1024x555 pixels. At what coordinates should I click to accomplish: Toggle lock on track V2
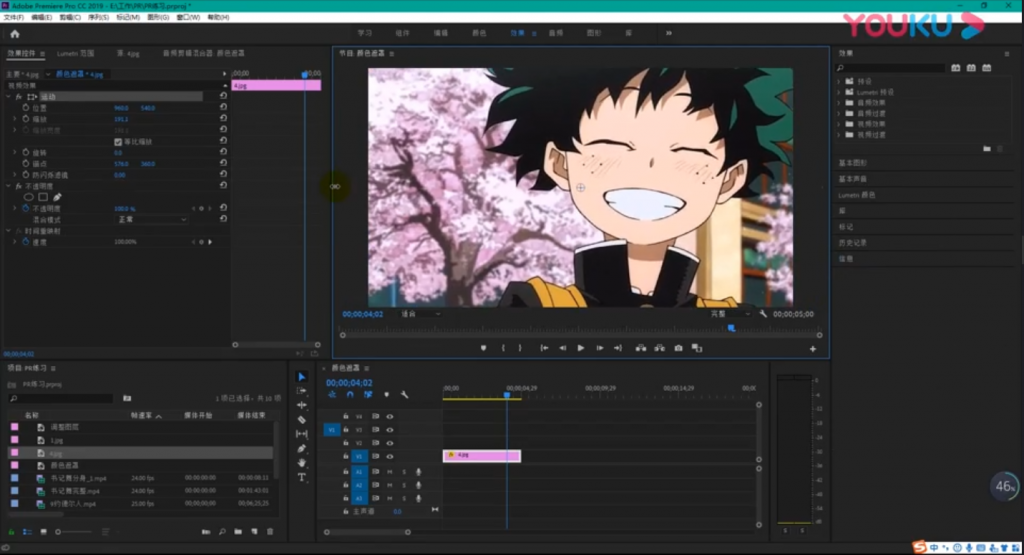coord(345,443)
